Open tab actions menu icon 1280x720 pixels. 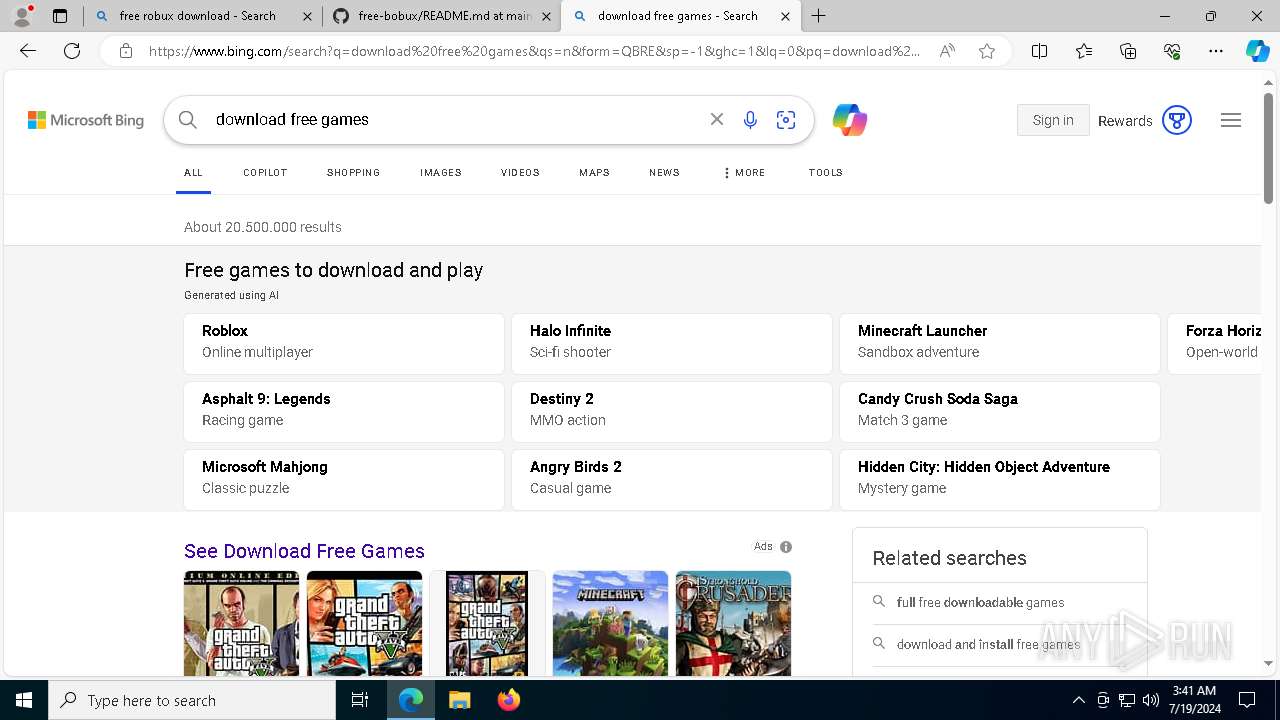(60, 16)
